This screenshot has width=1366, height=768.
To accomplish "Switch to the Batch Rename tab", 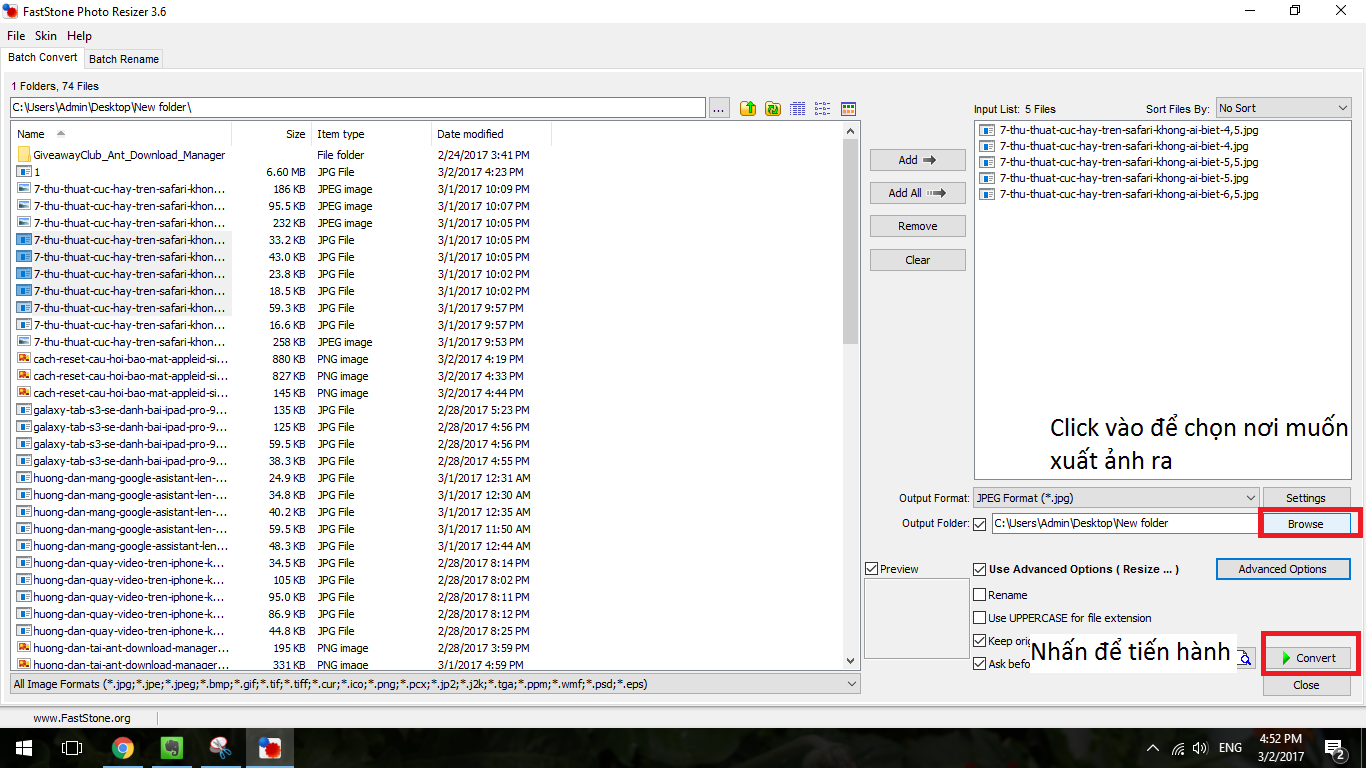I will point(124,59).
